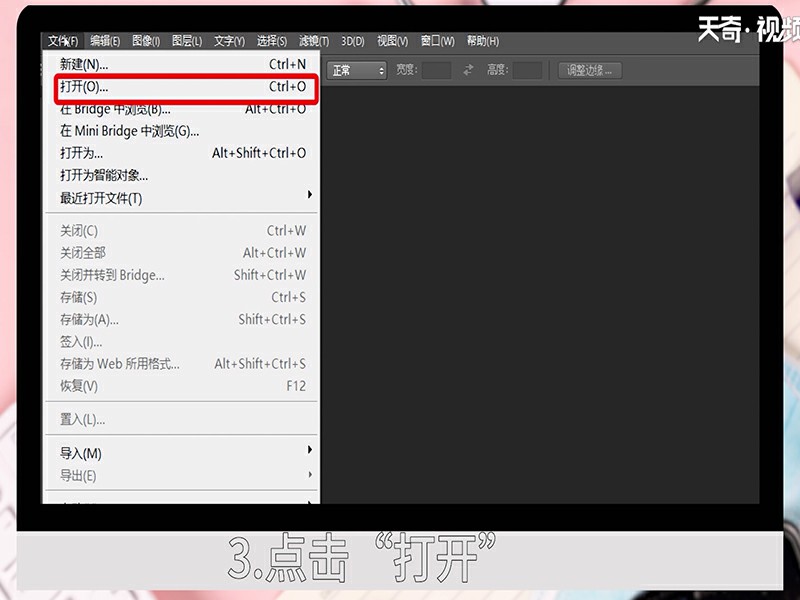
Task: Click the swap width and height icon
Action: point(467,70)
